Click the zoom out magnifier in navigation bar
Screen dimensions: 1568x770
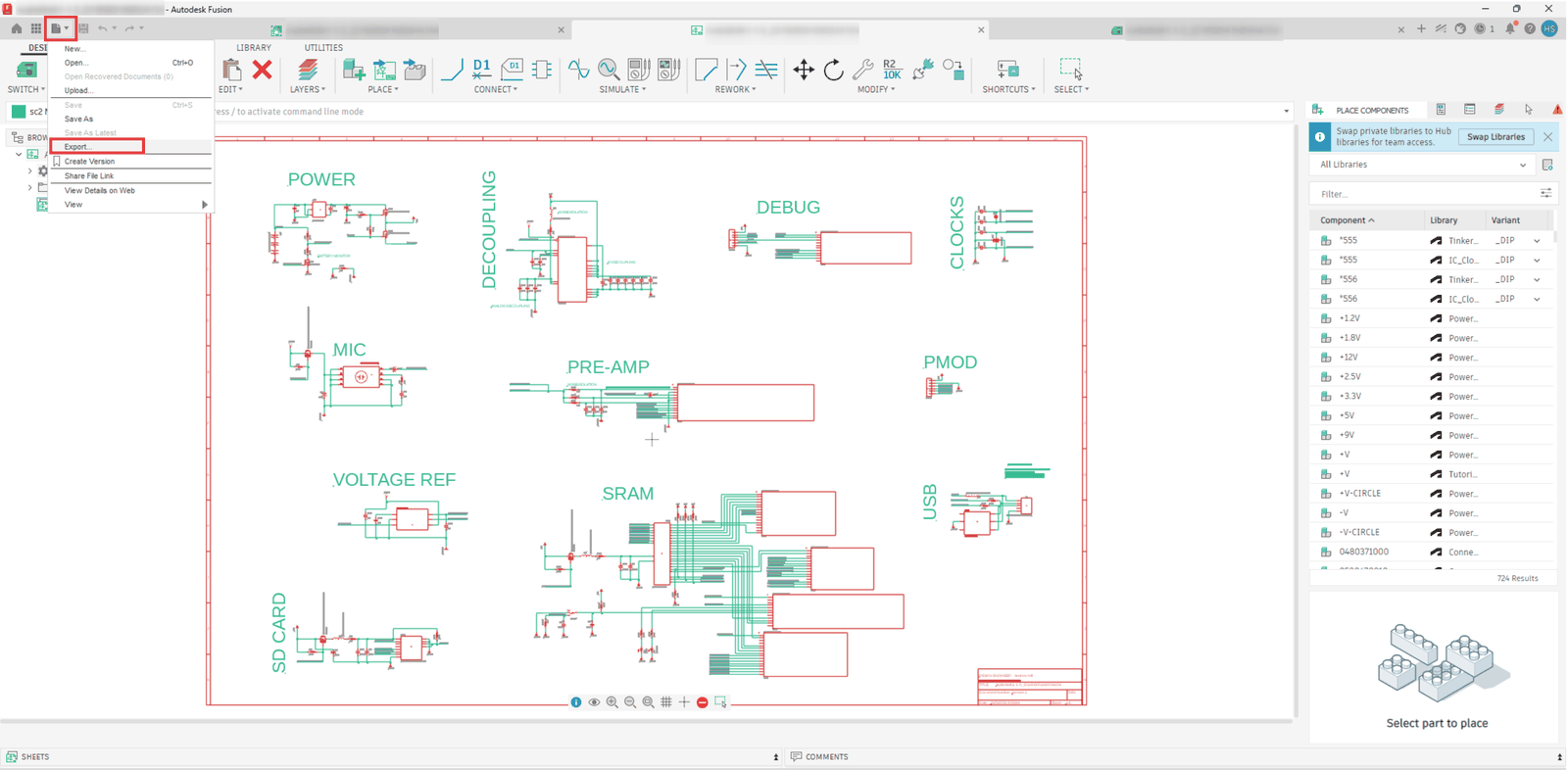(630, 702)
